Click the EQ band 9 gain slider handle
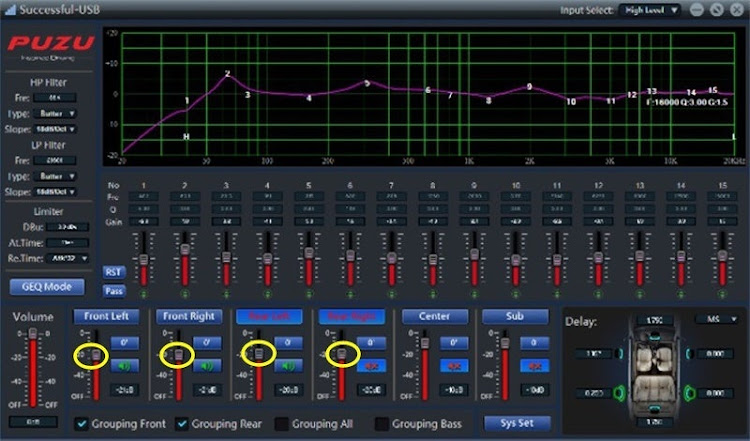The width and height of the screenshot is (750, 441). [474, 254]
